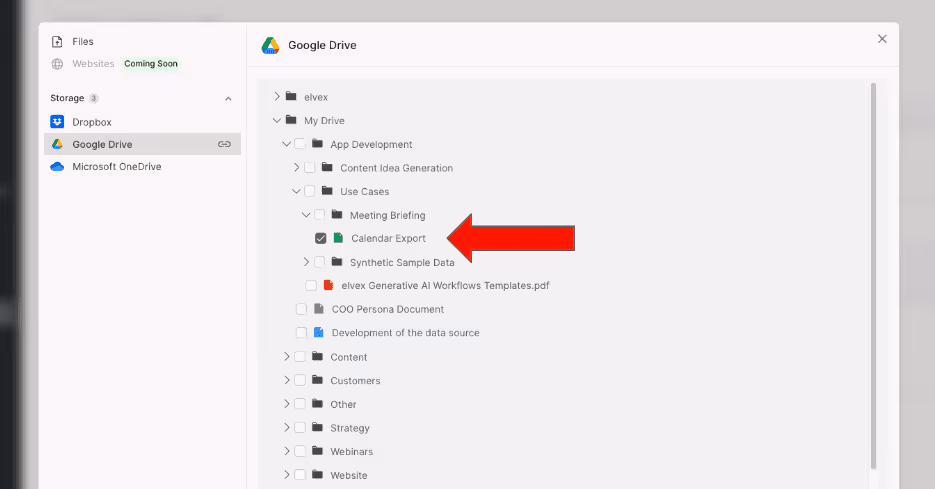Screen dimensions: 935x489
Task: Click the Content folder icon
Action: 317,356
